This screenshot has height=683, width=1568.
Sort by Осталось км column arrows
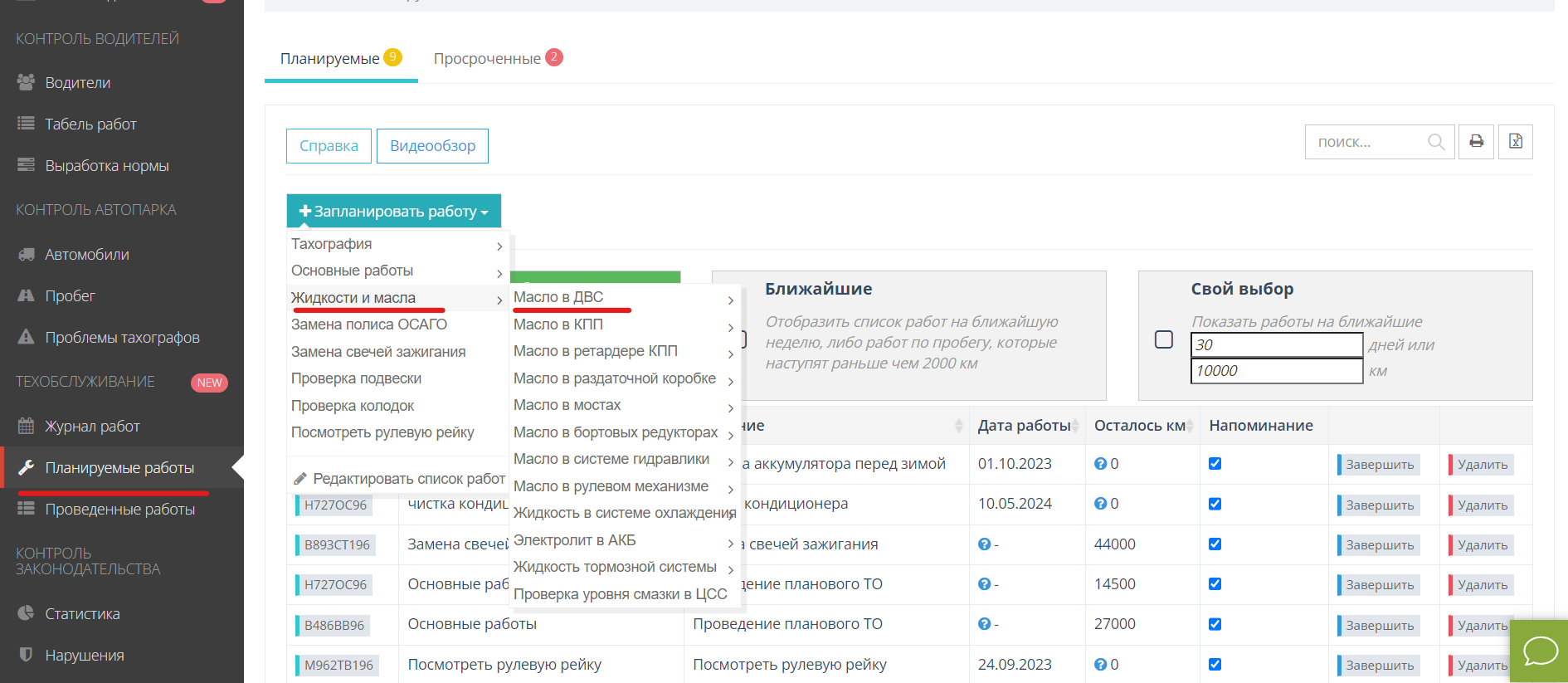pos(1190,426)
